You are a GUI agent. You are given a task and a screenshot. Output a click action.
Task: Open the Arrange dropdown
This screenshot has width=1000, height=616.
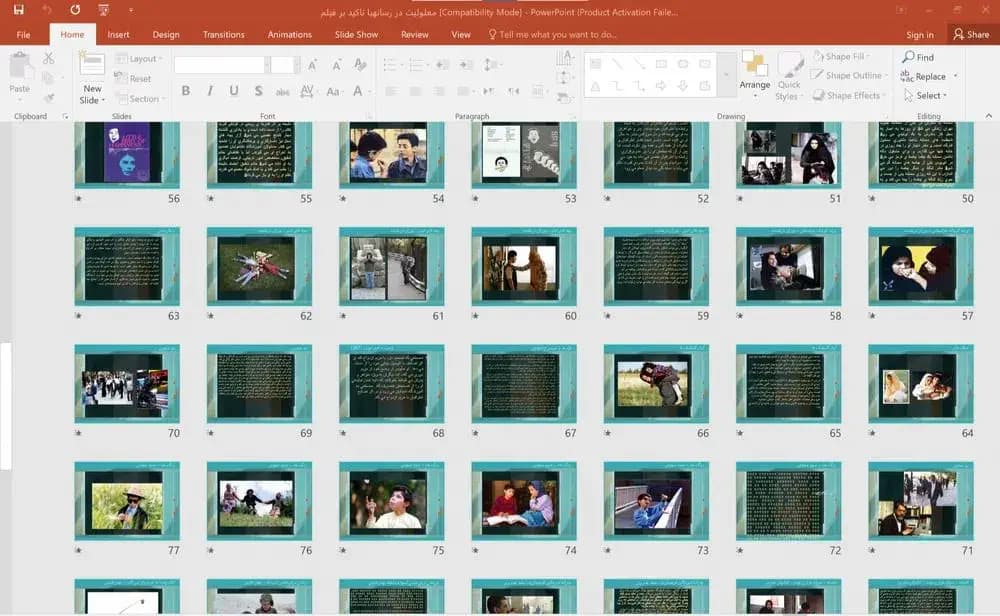[754, 75]
